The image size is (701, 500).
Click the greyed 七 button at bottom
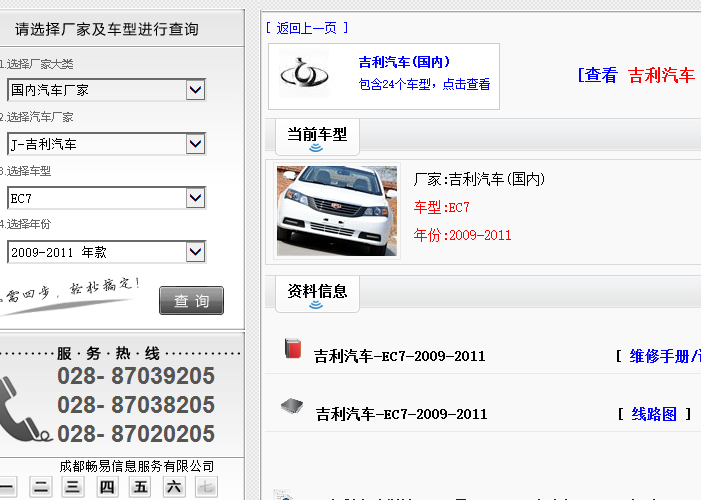[x=207, y=487]
